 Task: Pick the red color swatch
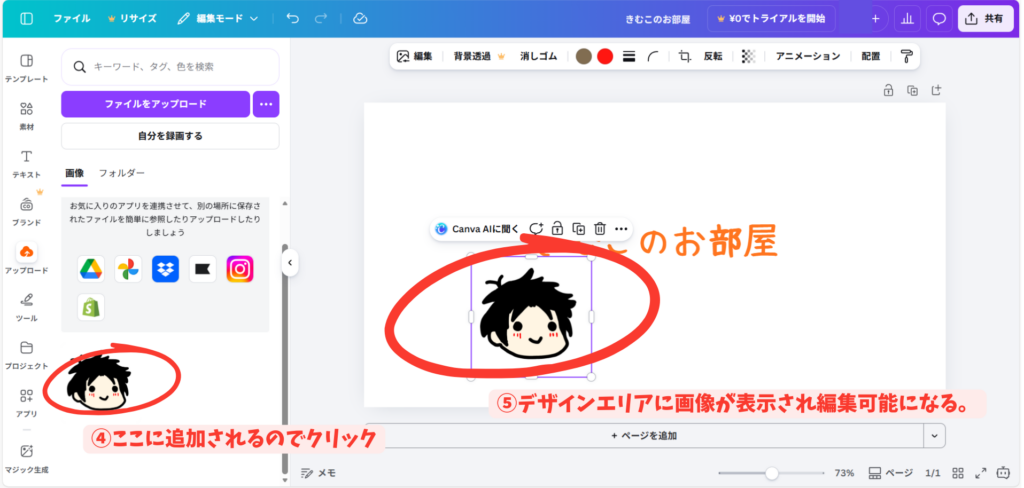(605, 56)
